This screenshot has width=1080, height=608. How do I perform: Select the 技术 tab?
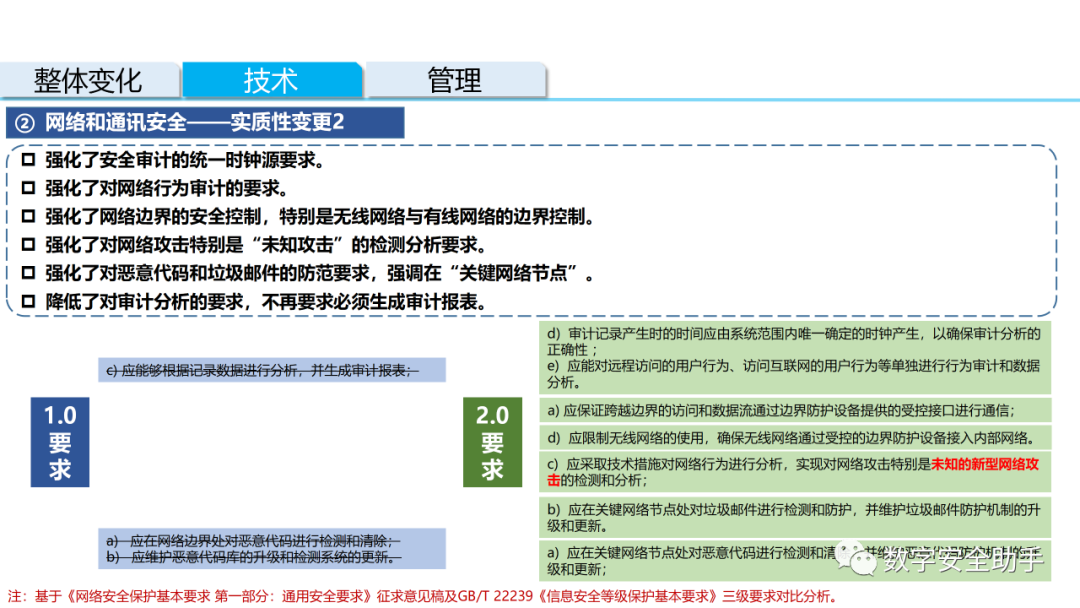coord(271,80)
